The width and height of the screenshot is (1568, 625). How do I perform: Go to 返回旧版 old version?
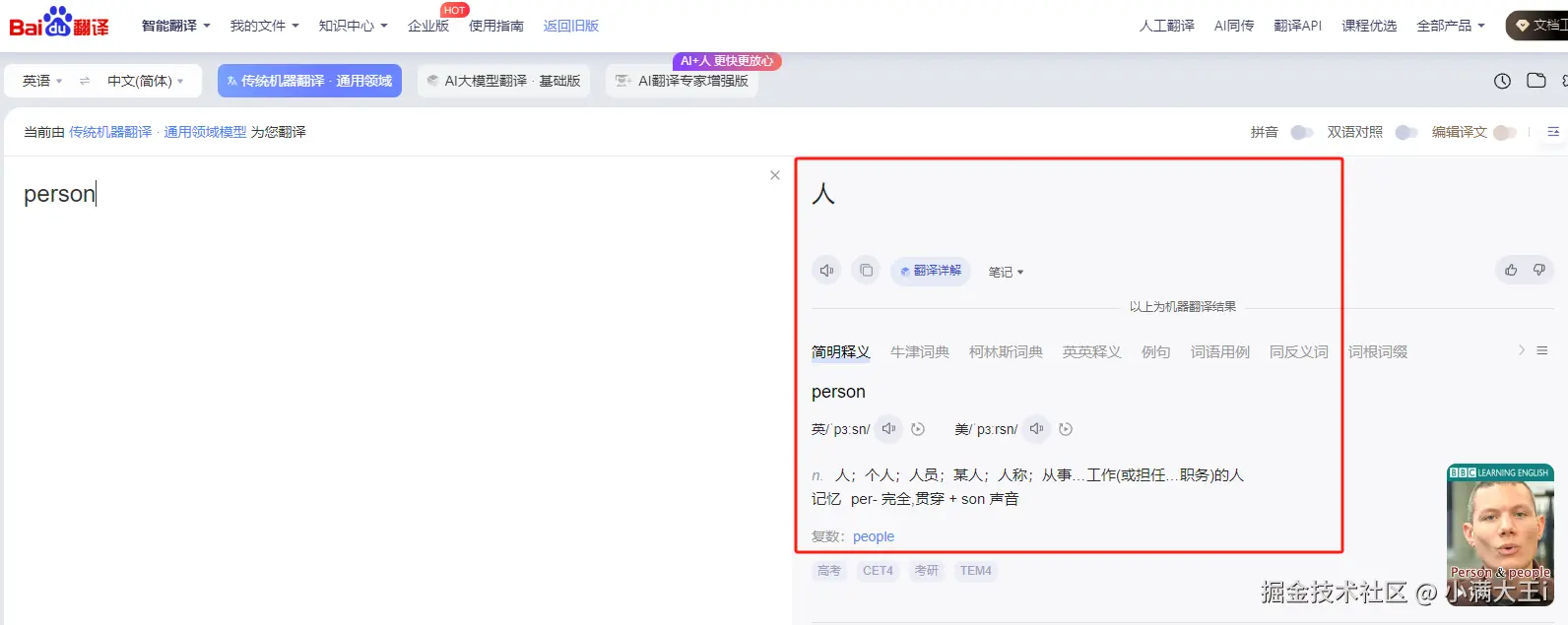click(x=571, y=26)
